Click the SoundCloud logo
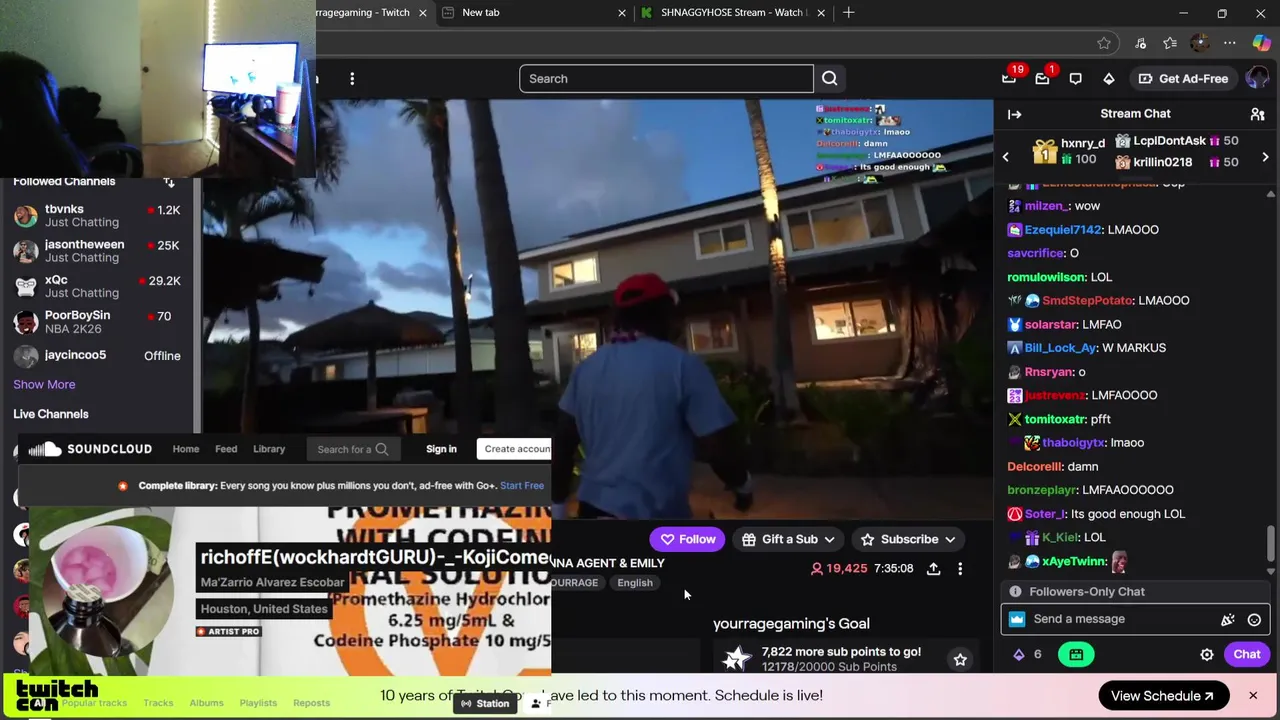Screen dimensions: 1280x720 coord(90,449)
